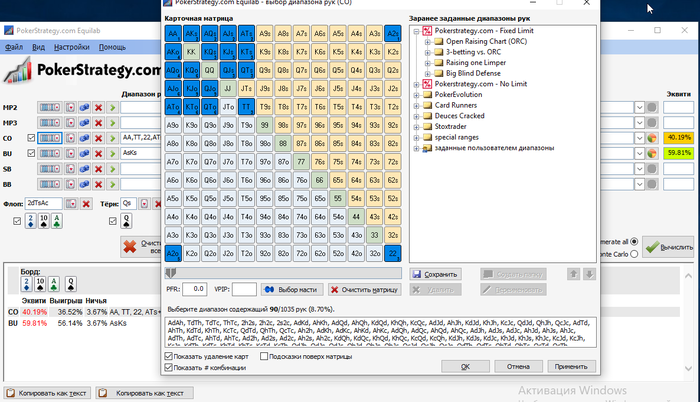Open the MP2 range dropdown arrow
This screenshot has width=700, height=402.
tap(639, 108)
